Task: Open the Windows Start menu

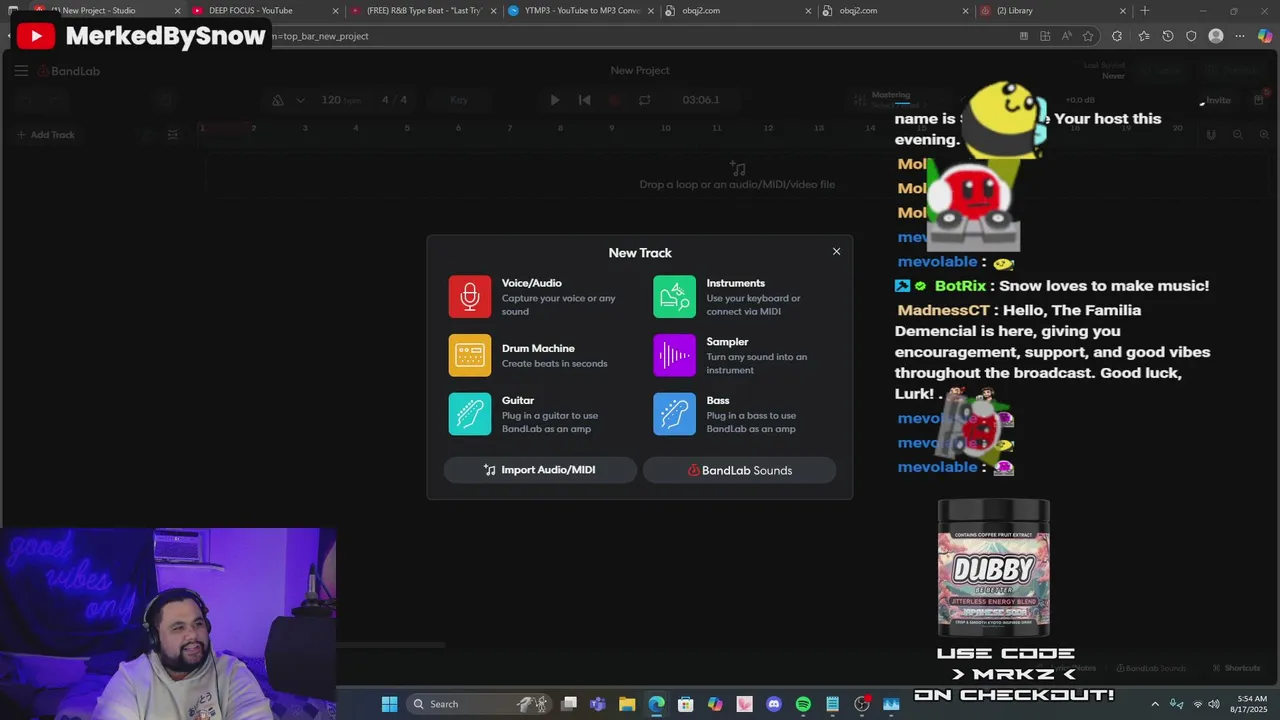Action: (389, 704)
